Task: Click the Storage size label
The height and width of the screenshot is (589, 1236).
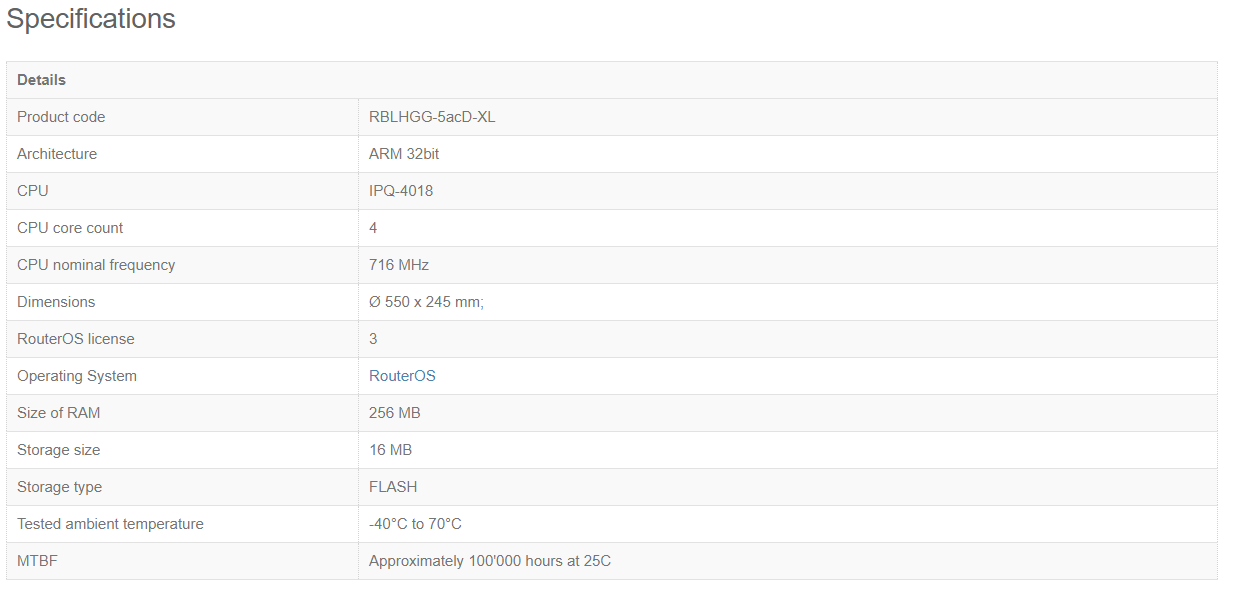Action: click(x=59, y=450)
